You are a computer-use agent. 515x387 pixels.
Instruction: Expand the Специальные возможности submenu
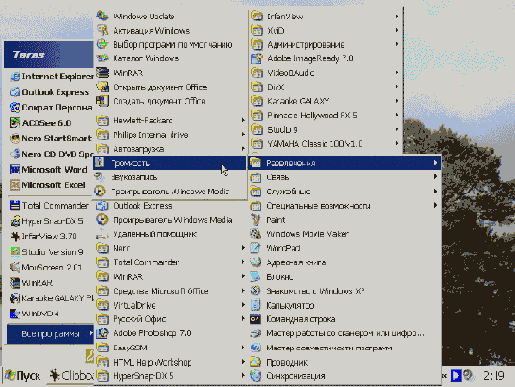tap(345, 206)
